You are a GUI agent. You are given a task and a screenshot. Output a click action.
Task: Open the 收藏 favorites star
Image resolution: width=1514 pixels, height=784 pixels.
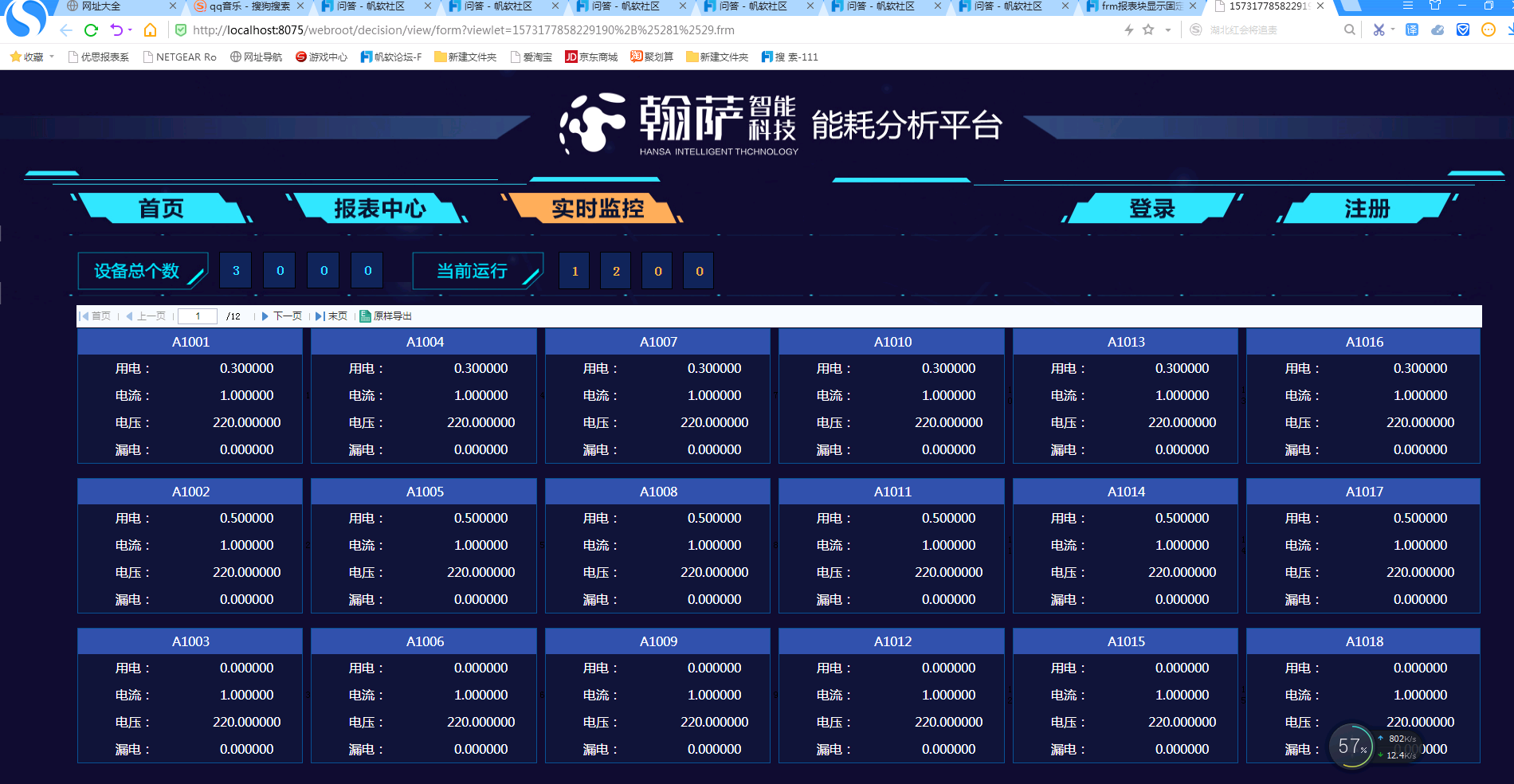[x=15, y=57]
